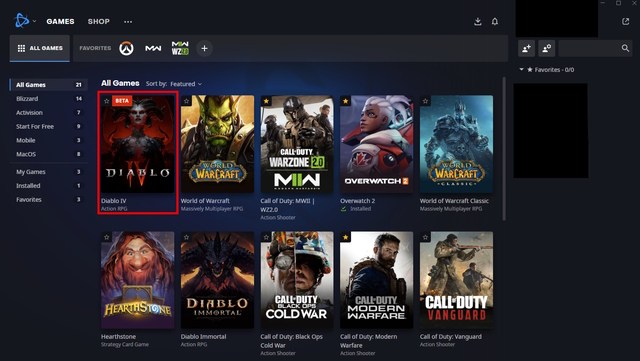
Task: Filter by MacOS games
Action: pyautogui.click(x=48, y=154)
